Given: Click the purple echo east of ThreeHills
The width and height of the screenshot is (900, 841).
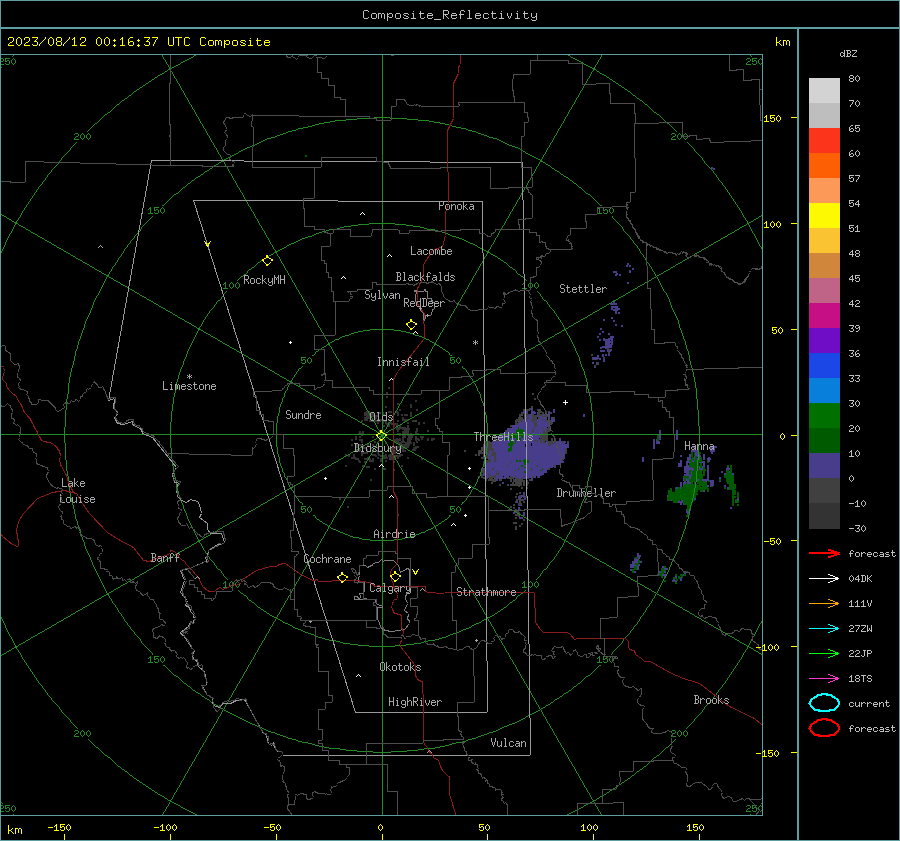Looking at the screenshot, I should pyautogui.click(x=523, y=454).
